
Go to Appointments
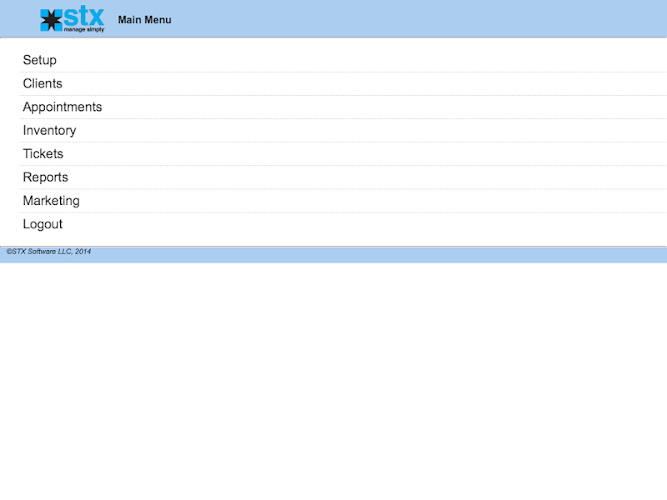[343, 107]
